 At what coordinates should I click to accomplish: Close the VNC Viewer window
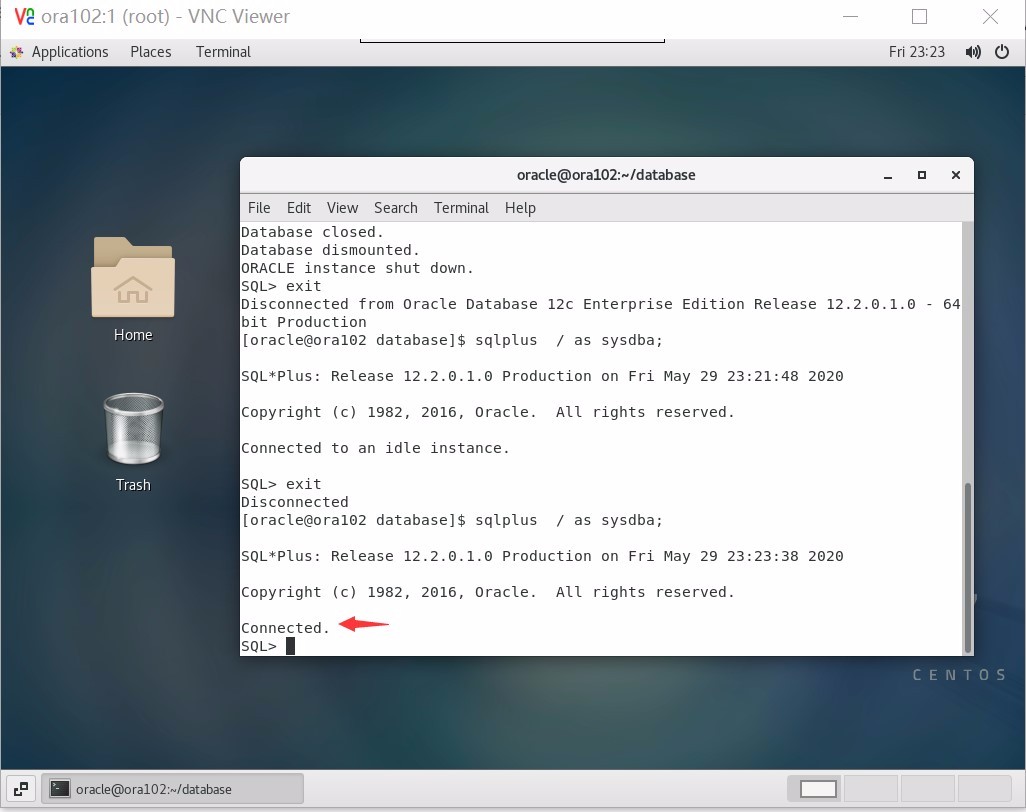coord(990,16)
